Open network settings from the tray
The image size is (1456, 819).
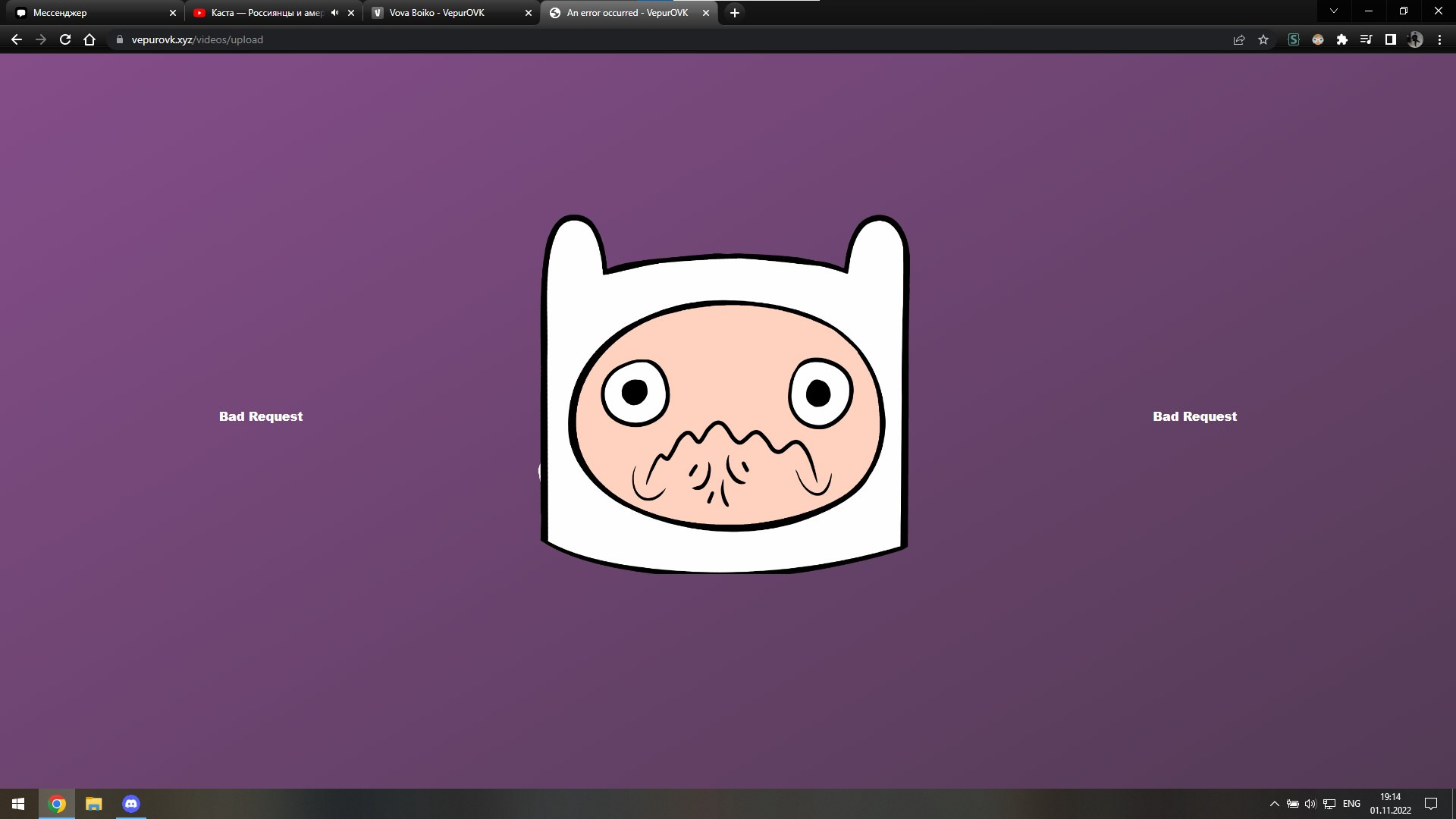pyautogui.click(x=1329, y=804)
